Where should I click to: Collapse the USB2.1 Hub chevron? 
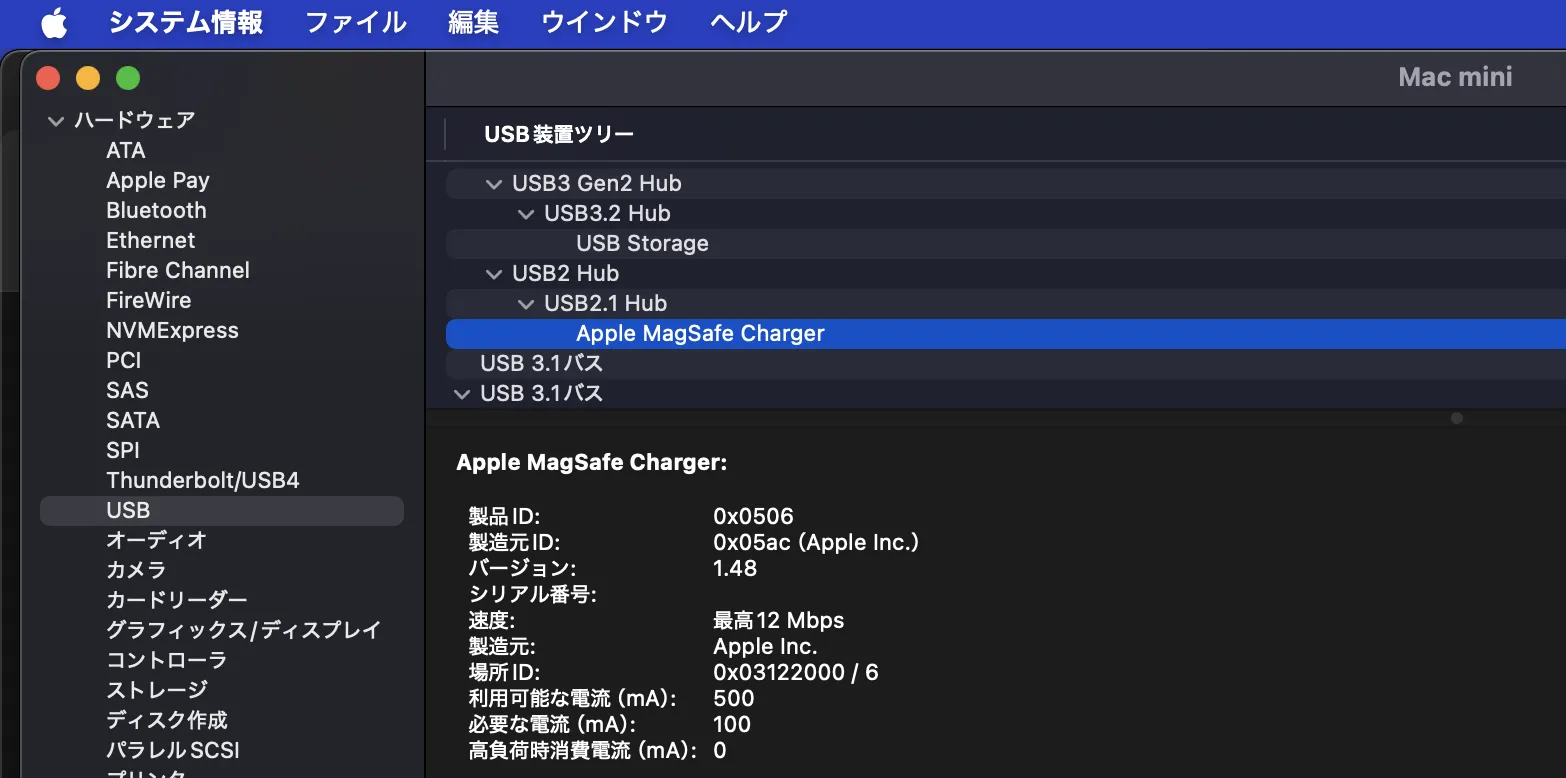[526, 304]
